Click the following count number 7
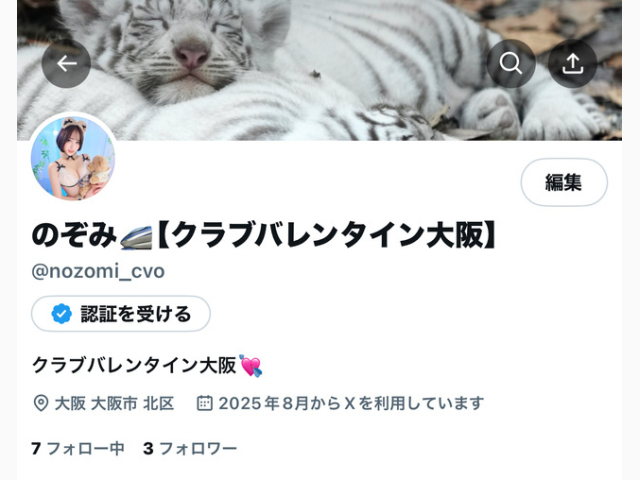Image resolution: width=640 pixels, height=480 pixels. tap(36, 449)
